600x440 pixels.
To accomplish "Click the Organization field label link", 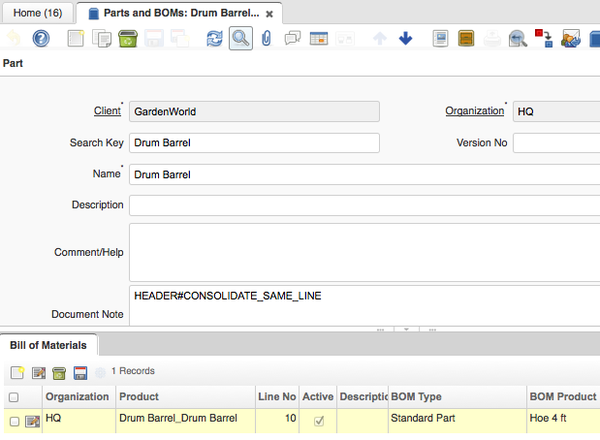I will point(474,111).
